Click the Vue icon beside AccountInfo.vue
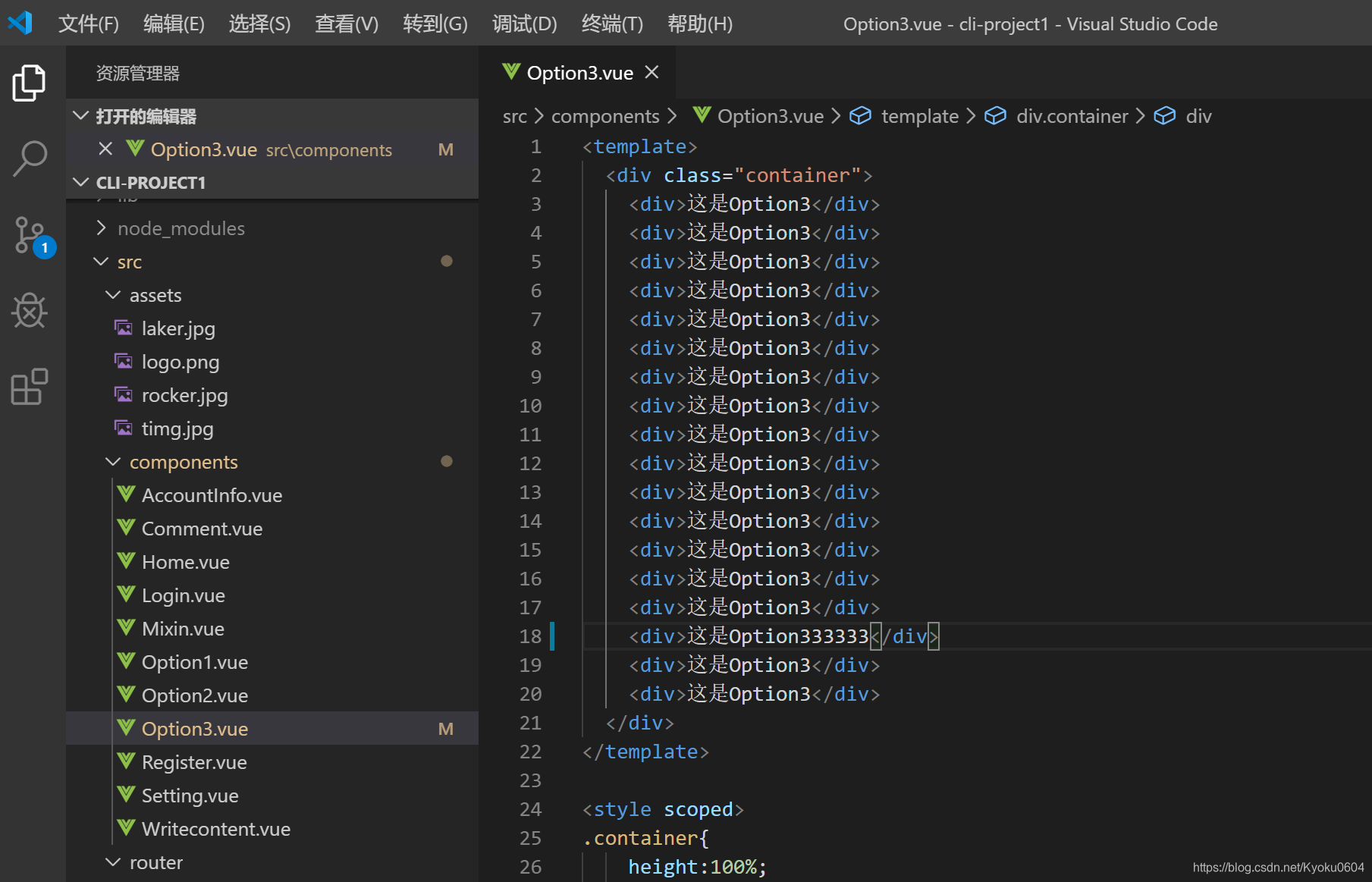Screen dimensions: 1372x882 coord(126,494)
